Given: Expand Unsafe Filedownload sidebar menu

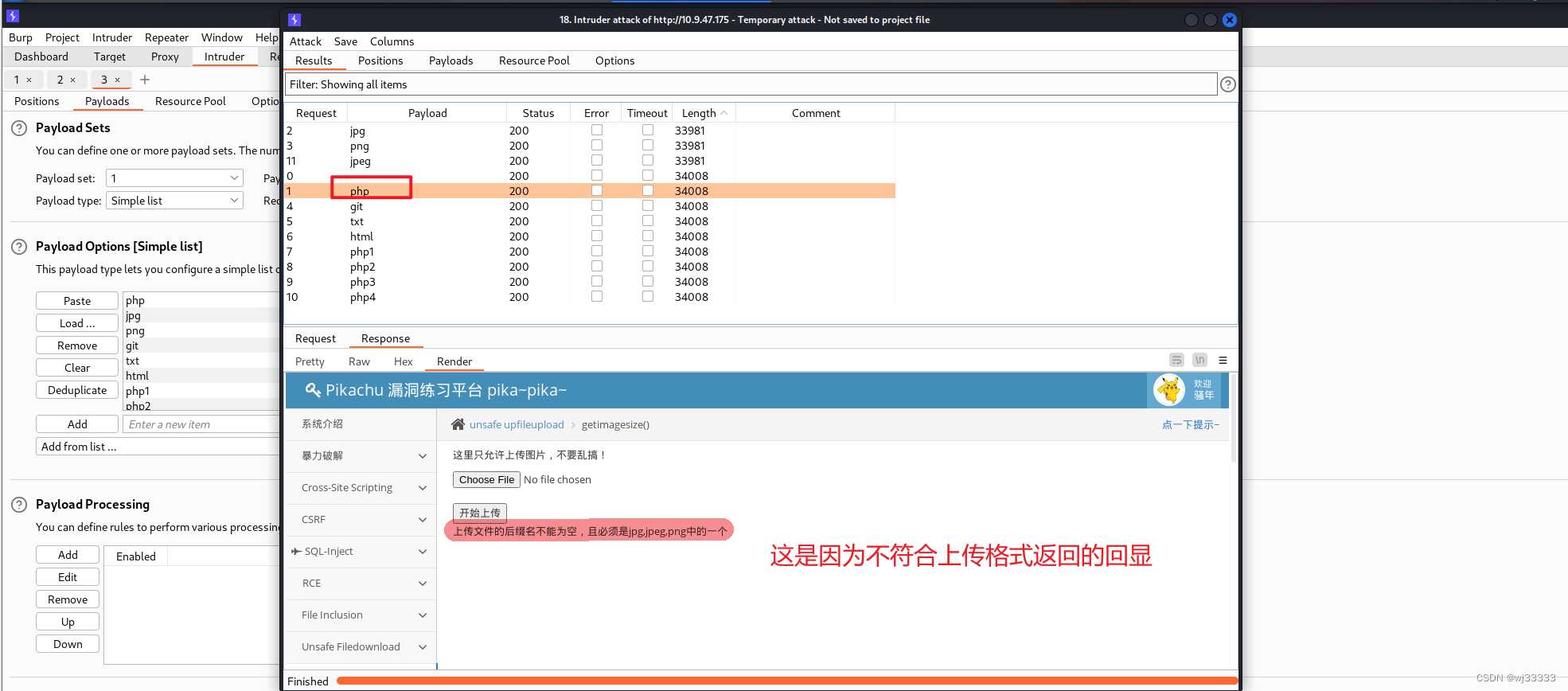Looking at the screenshot, I should coord(361,647).
